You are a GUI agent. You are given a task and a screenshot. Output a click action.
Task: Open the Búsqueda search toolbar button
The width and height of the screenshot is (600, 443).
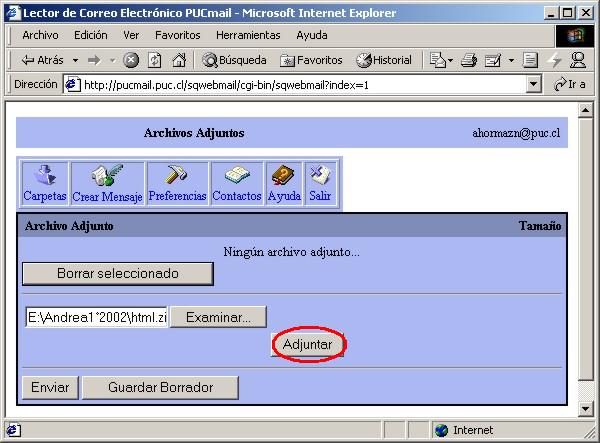coord(234,60)
